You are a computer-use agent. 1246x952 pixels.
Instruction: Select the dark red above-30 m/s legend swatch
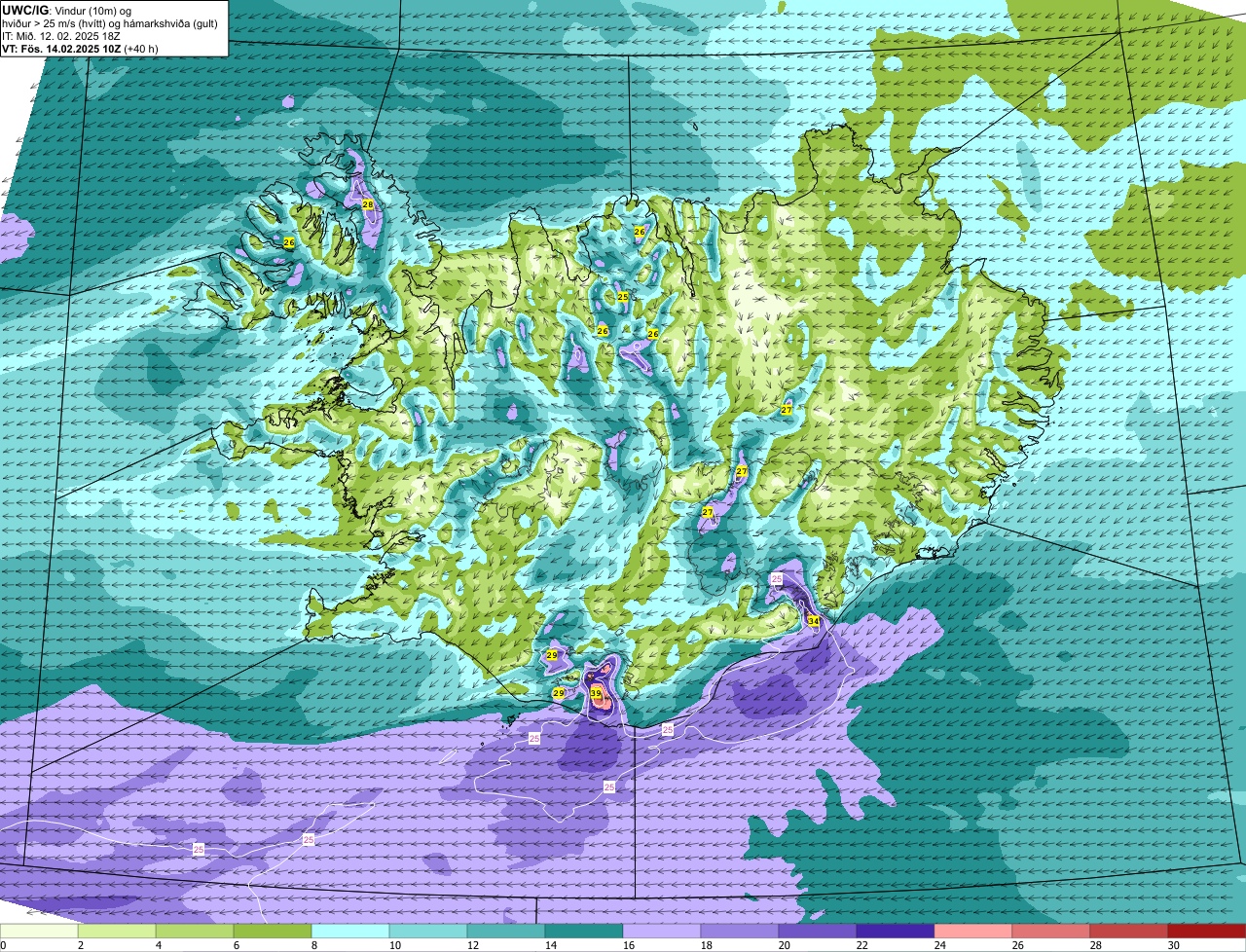tap(1207, 932)
